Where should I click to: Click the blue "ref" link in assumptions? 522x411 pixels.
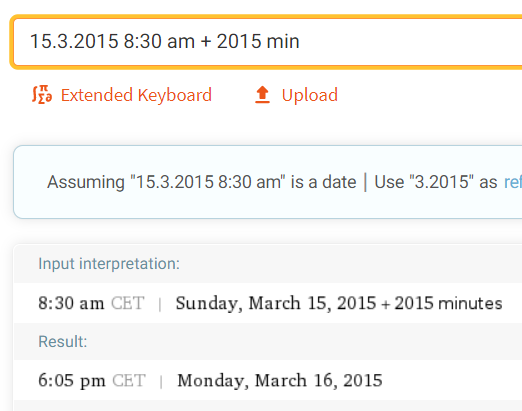(x=513, y=182)
